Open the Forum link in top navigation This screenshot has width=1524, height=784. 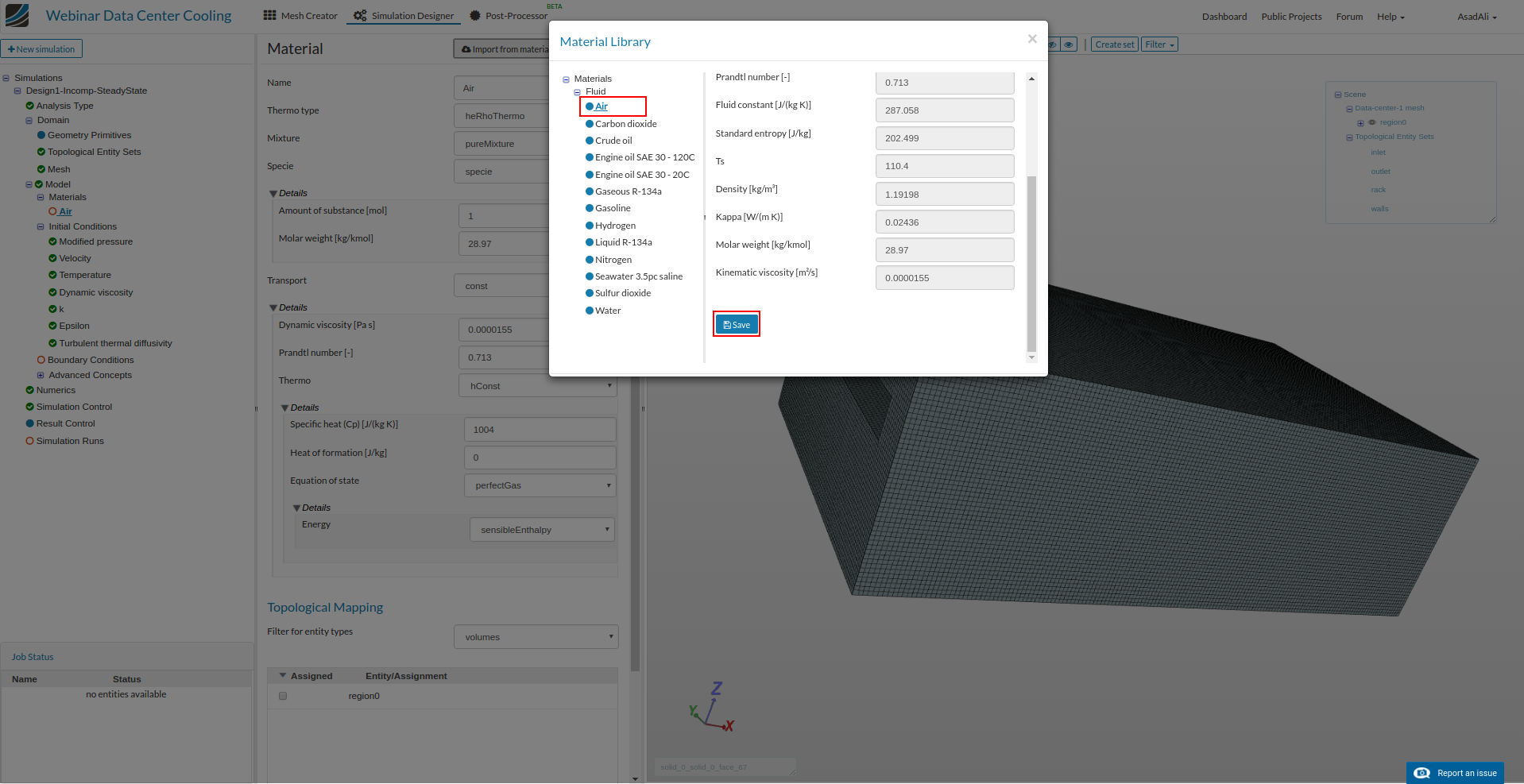pos(1349,17)
